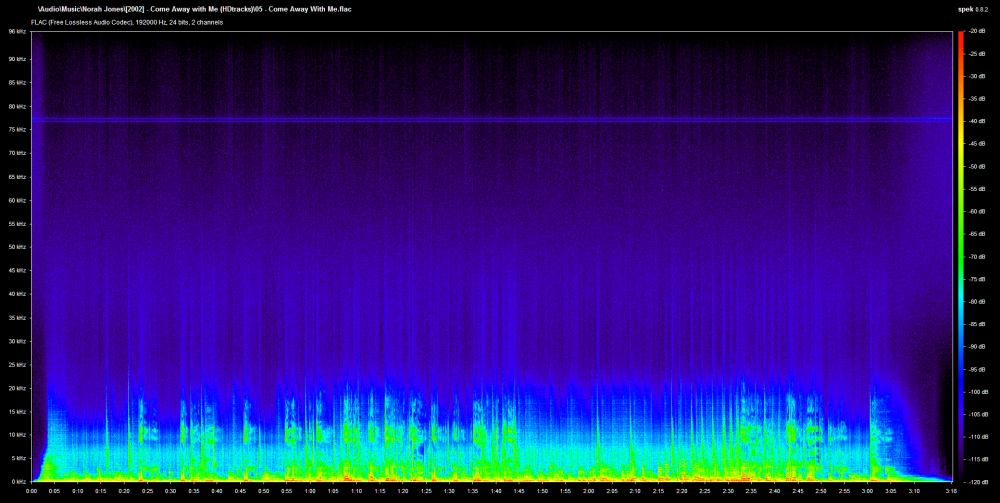
Task: Click the 3:18 end time label
Action: 951,491
